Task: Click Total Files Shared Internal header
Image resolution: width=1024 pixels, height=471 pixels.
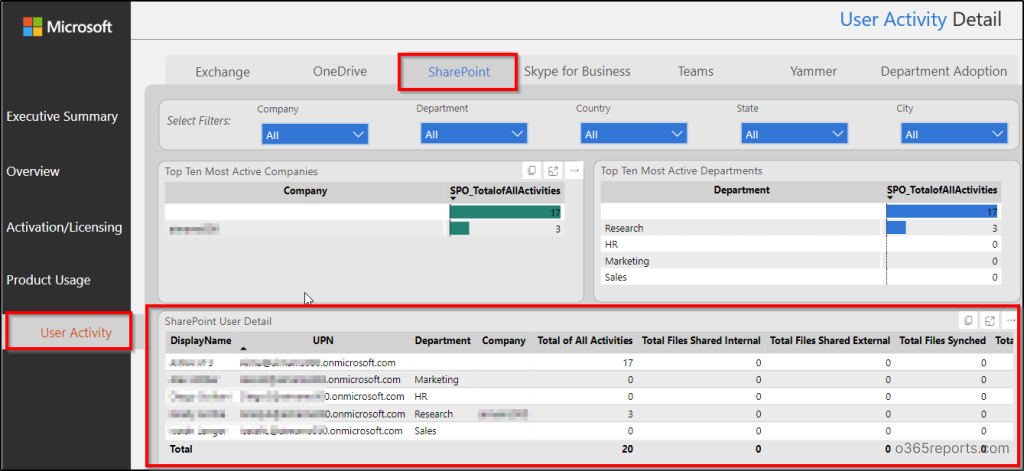Action: coord(701,340)
